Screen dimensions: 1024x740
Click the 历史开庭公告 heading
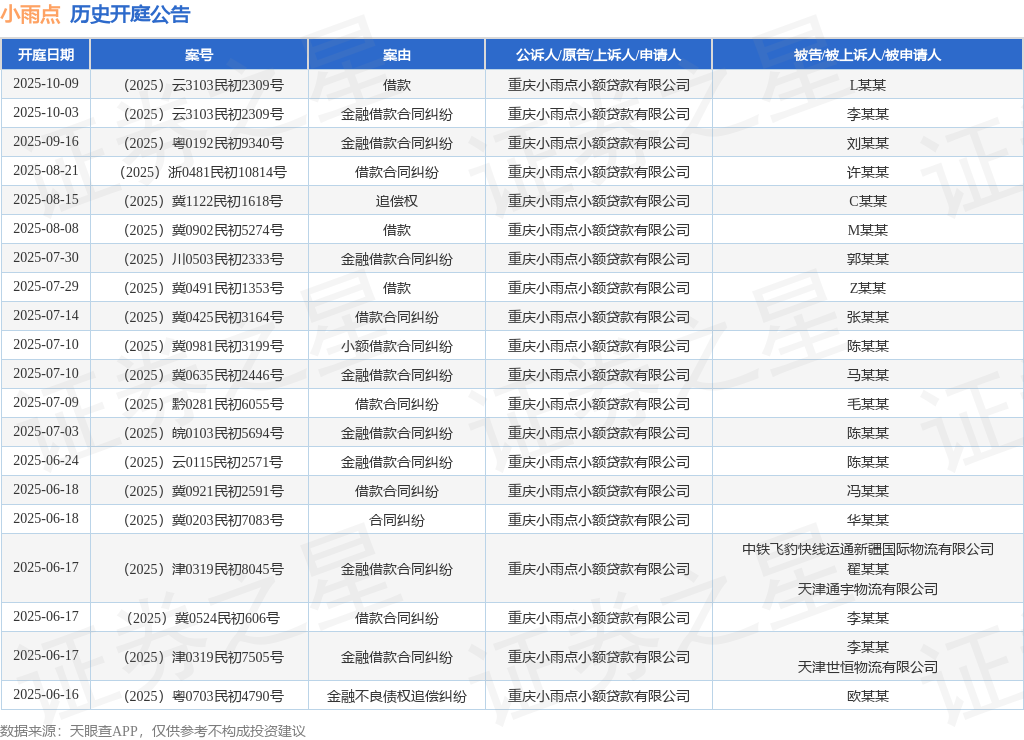click(x=130, y=14)
